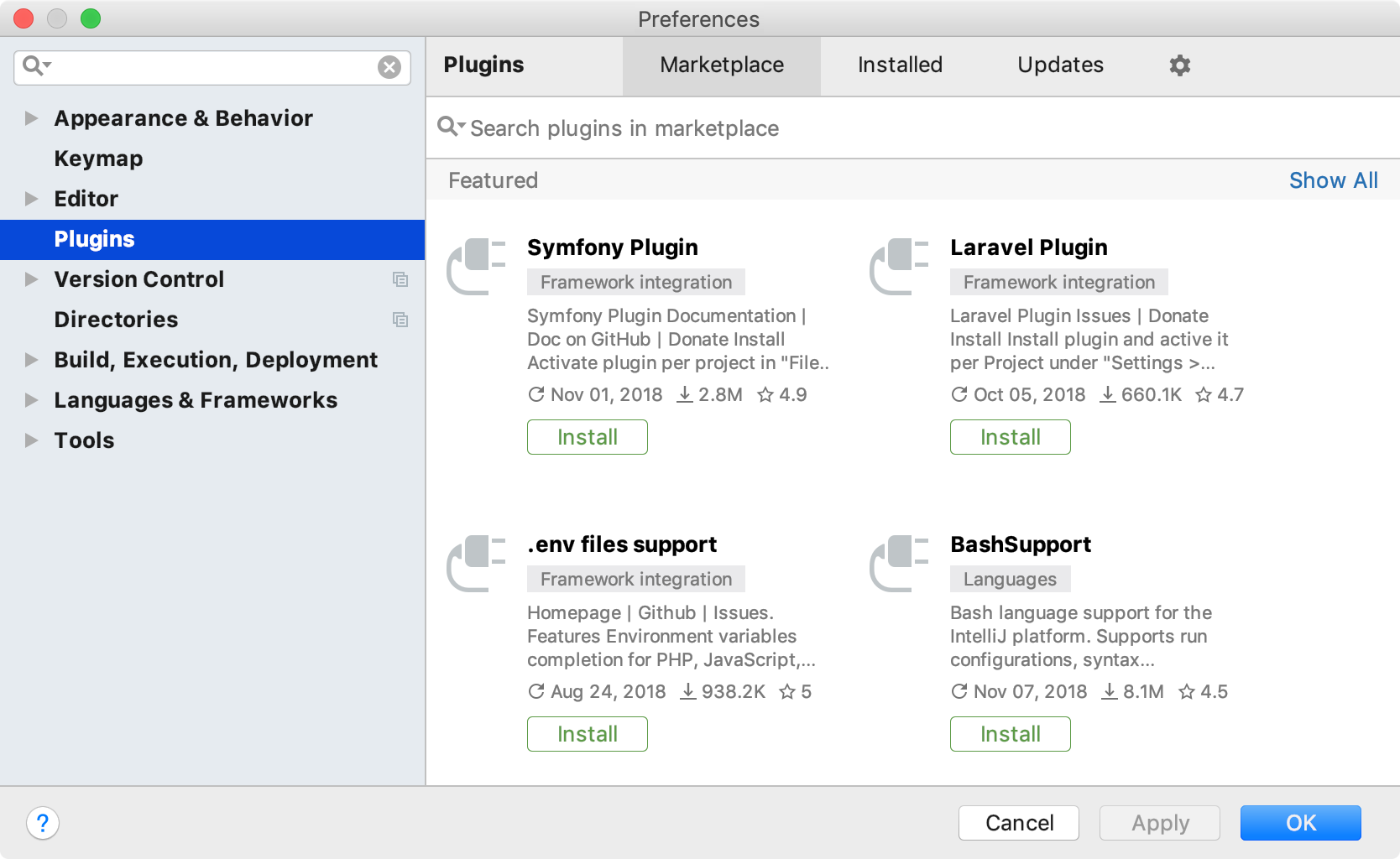Open the plugins settings gear menu
The image size is (1400, 859).
point(1180,65)
